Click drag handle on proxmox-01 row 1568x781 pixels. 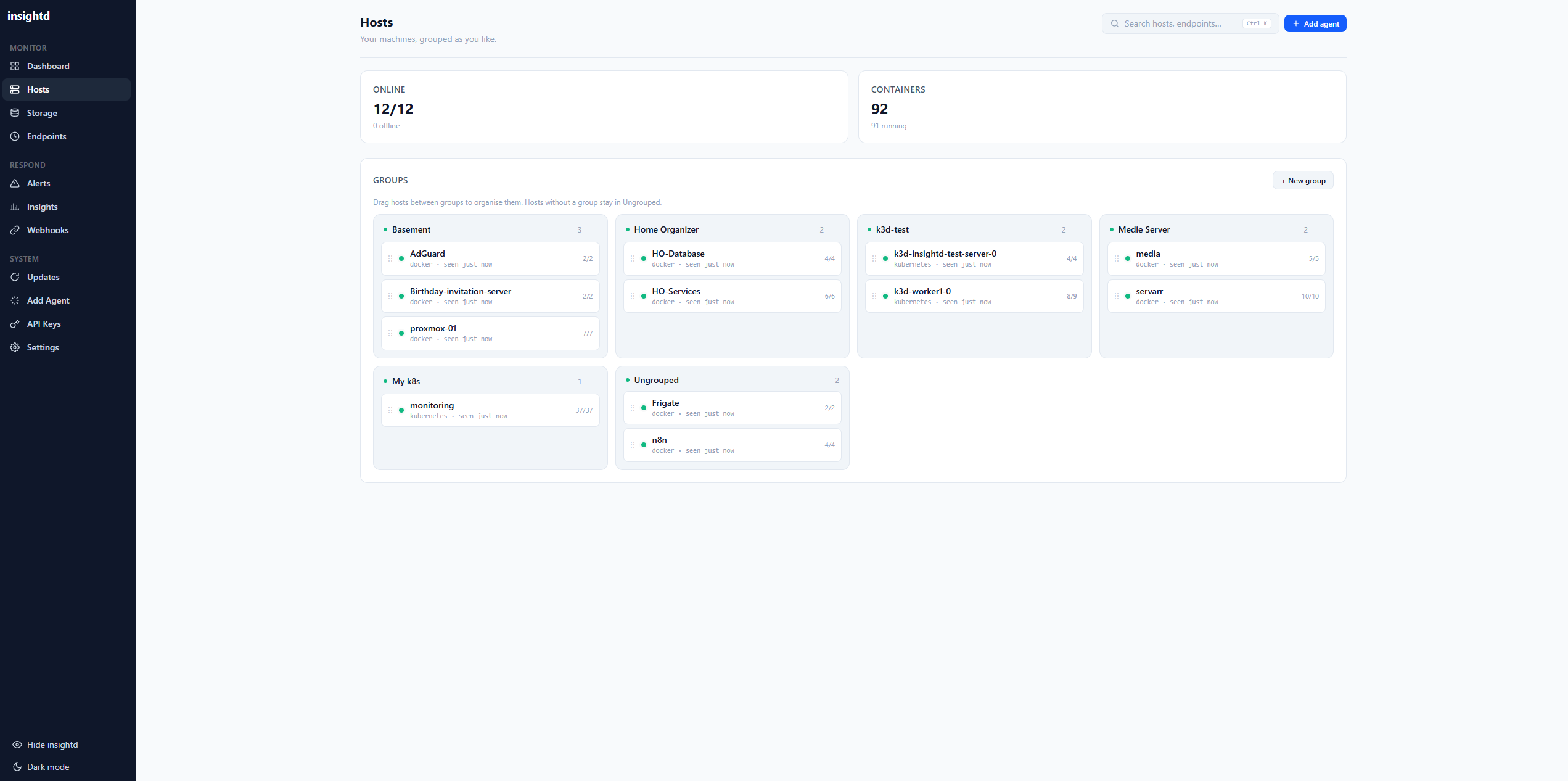pyautogui.click(x=390, y=333)
